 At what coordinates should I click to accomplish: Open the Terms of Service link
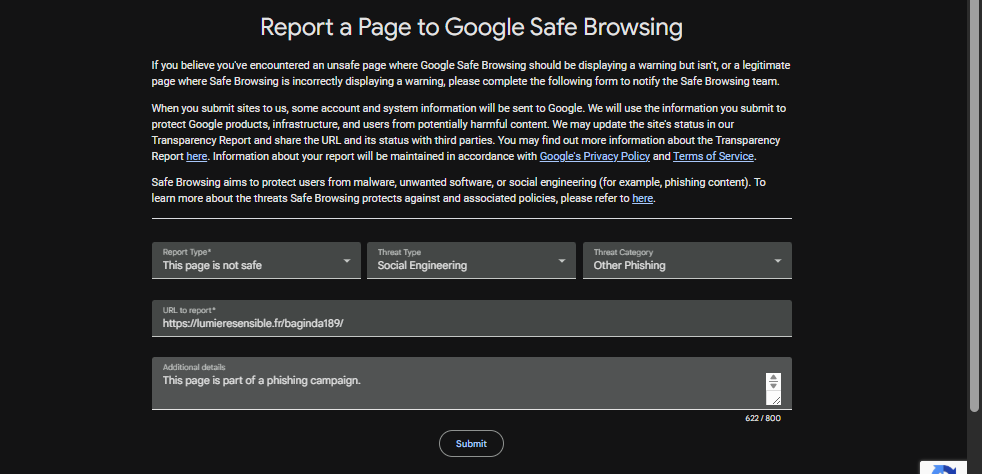[x=713, y=157]
